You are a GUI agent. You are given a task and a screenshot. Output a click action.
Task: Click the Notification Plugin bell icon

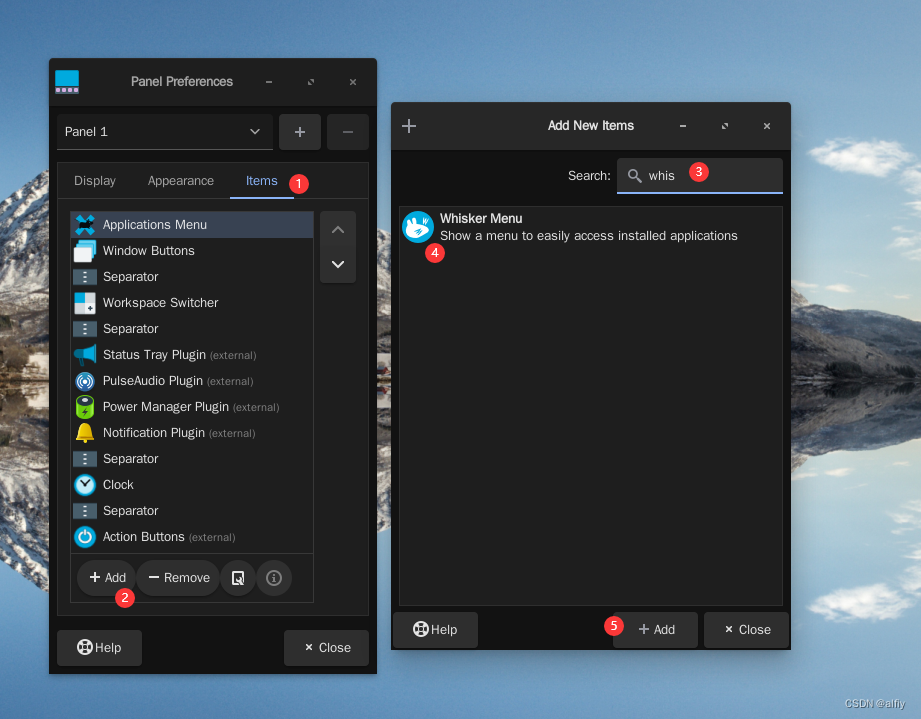[x=85, y=433]
